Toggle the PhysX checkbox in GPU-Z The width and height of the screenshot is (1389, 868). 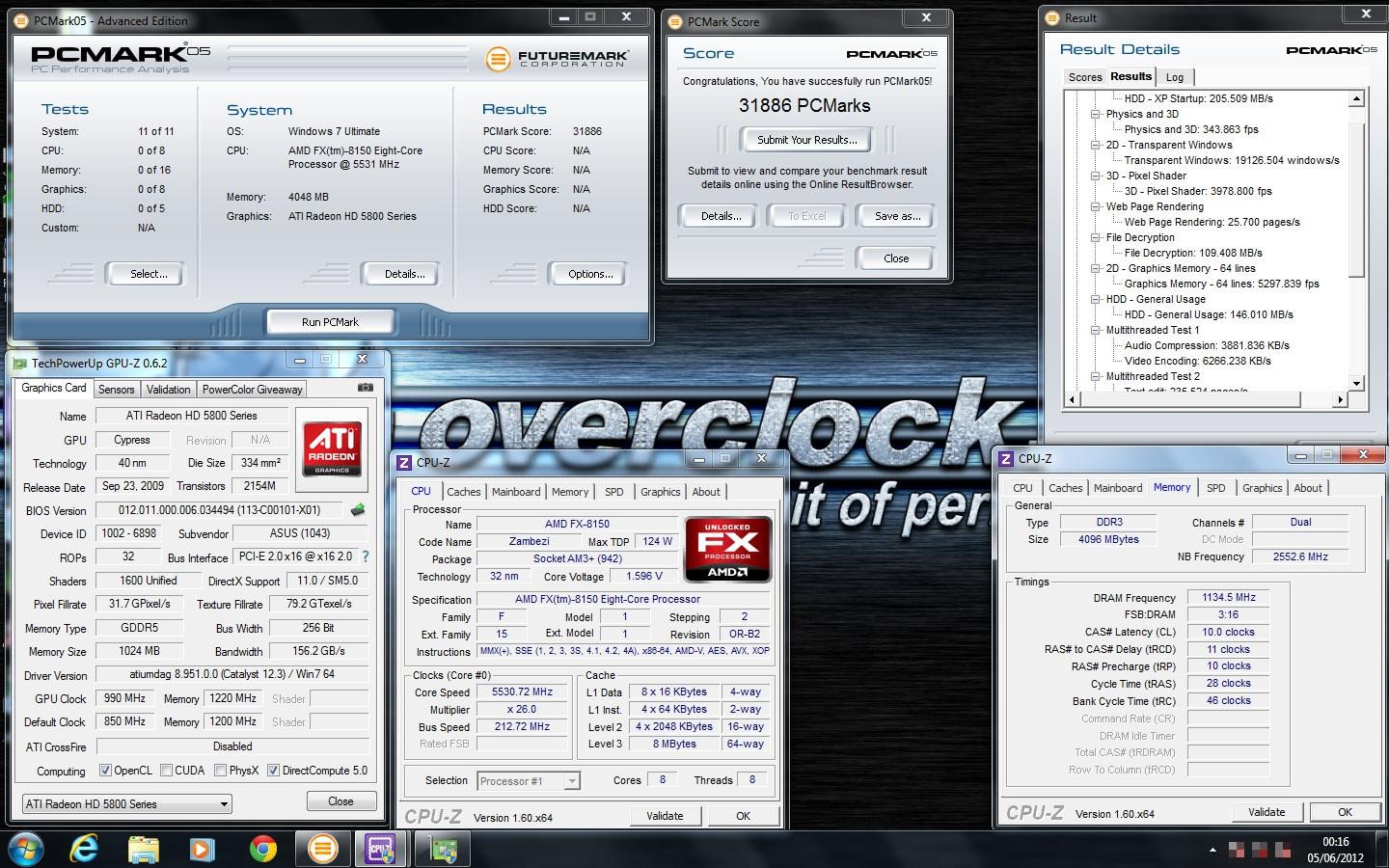[x=221, y=770]
